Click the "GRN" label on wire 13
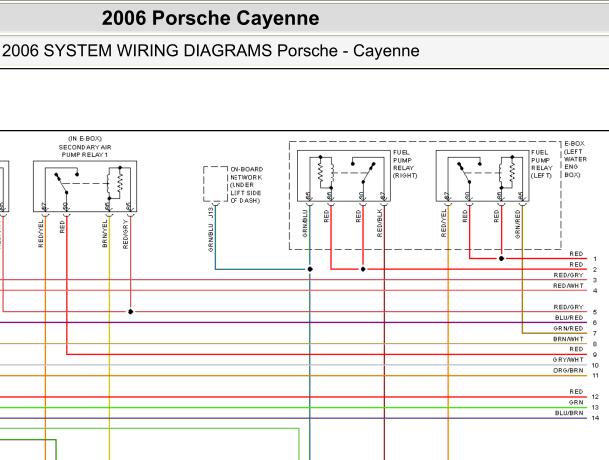 pyautogui.click(x=576, y=402)
